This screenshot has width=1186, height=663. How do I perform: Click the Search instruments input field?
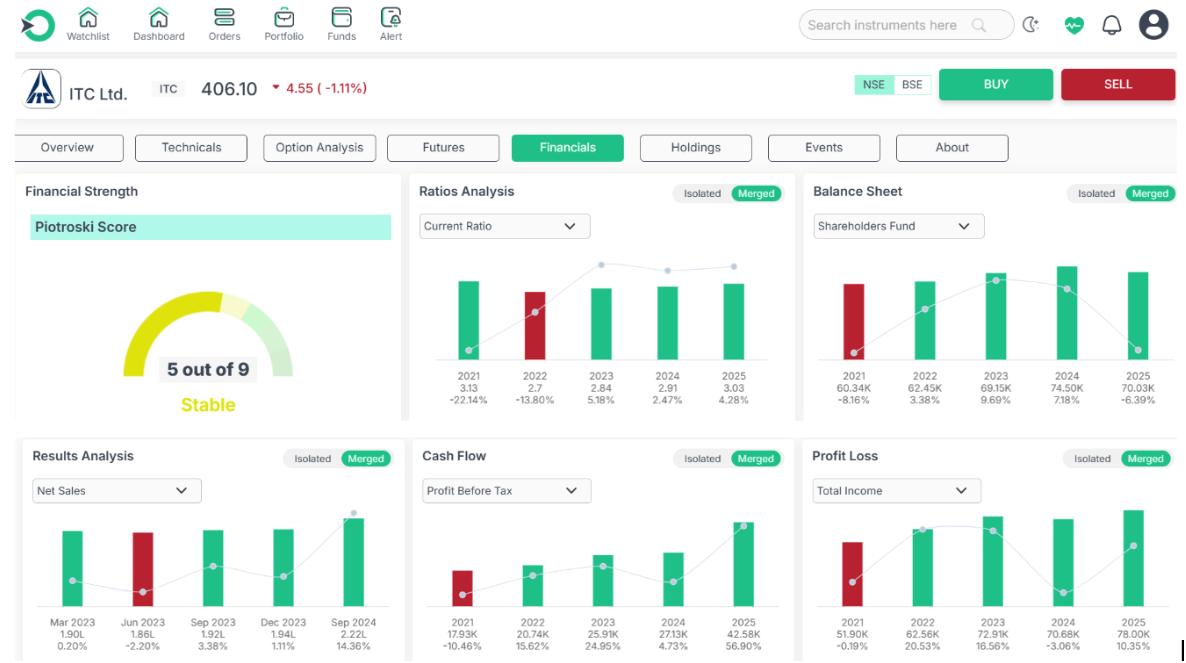pos(885,26)
